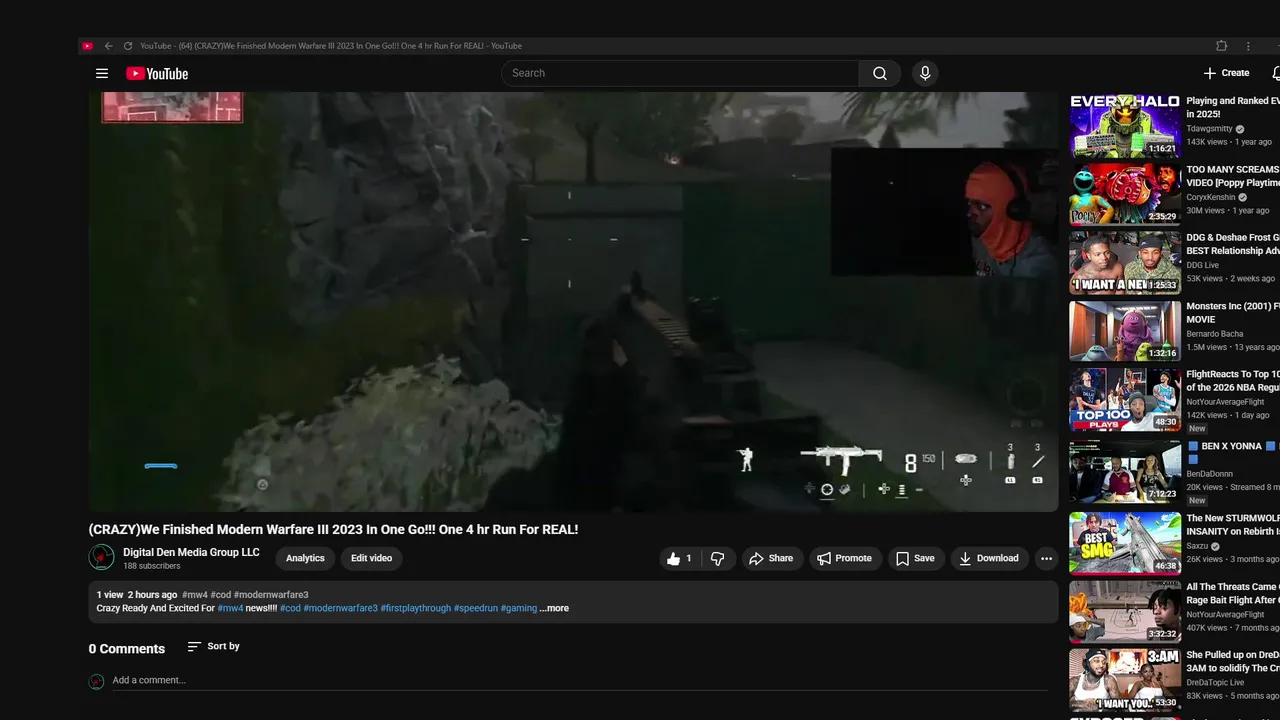Image resolution: width=1280 pixels, height=720 pixels.
Task: Click the Promote button
Action: (845, 558)
